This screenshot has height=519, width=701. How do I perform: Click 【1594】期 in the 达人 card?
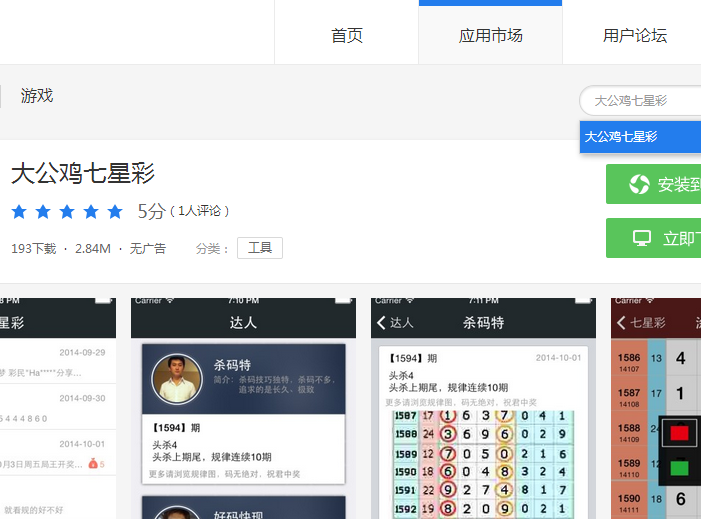click(x=176, y=428)
